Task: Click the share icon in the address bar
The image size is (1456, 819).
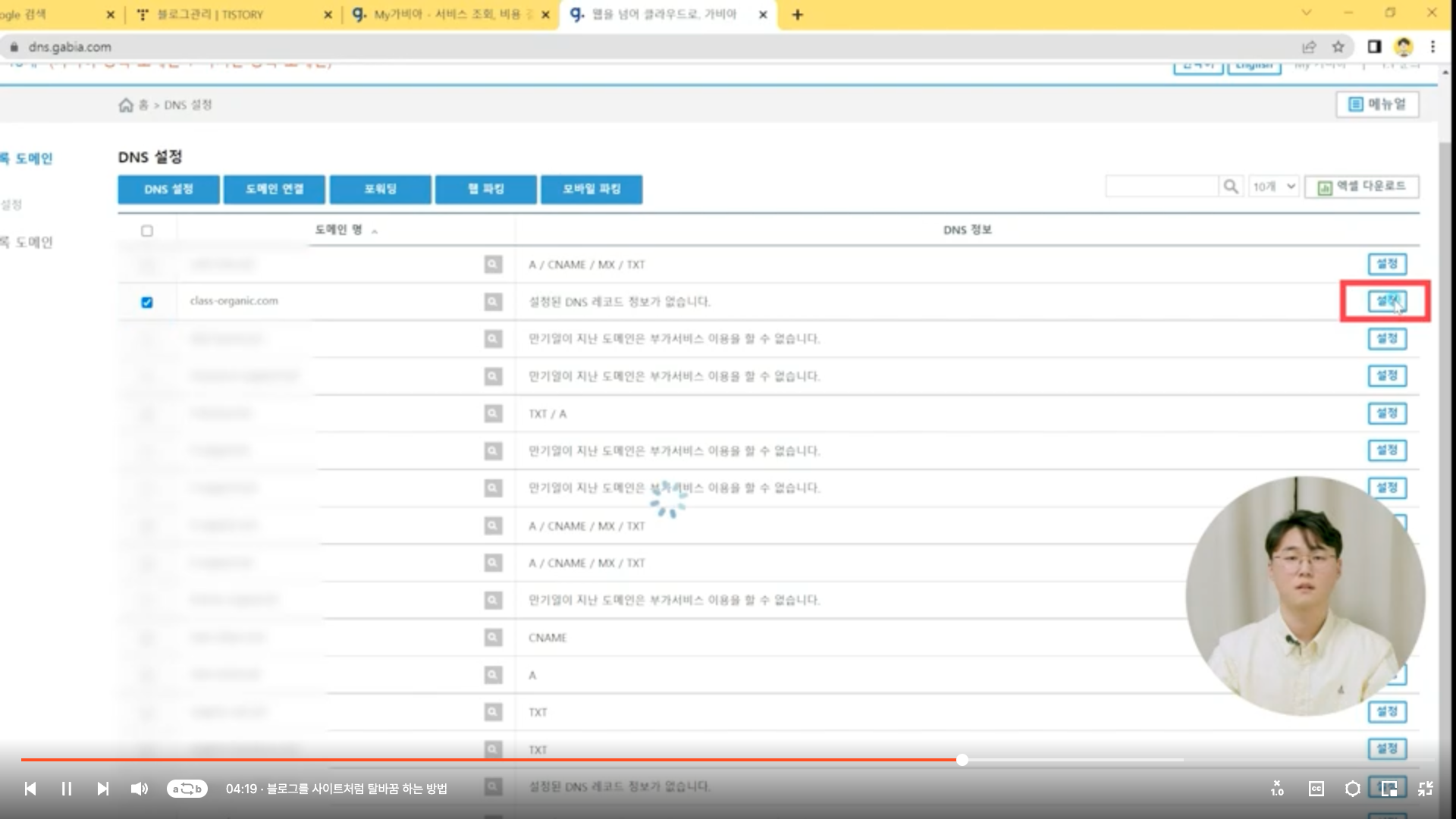Action: [x=1309, y=47]
